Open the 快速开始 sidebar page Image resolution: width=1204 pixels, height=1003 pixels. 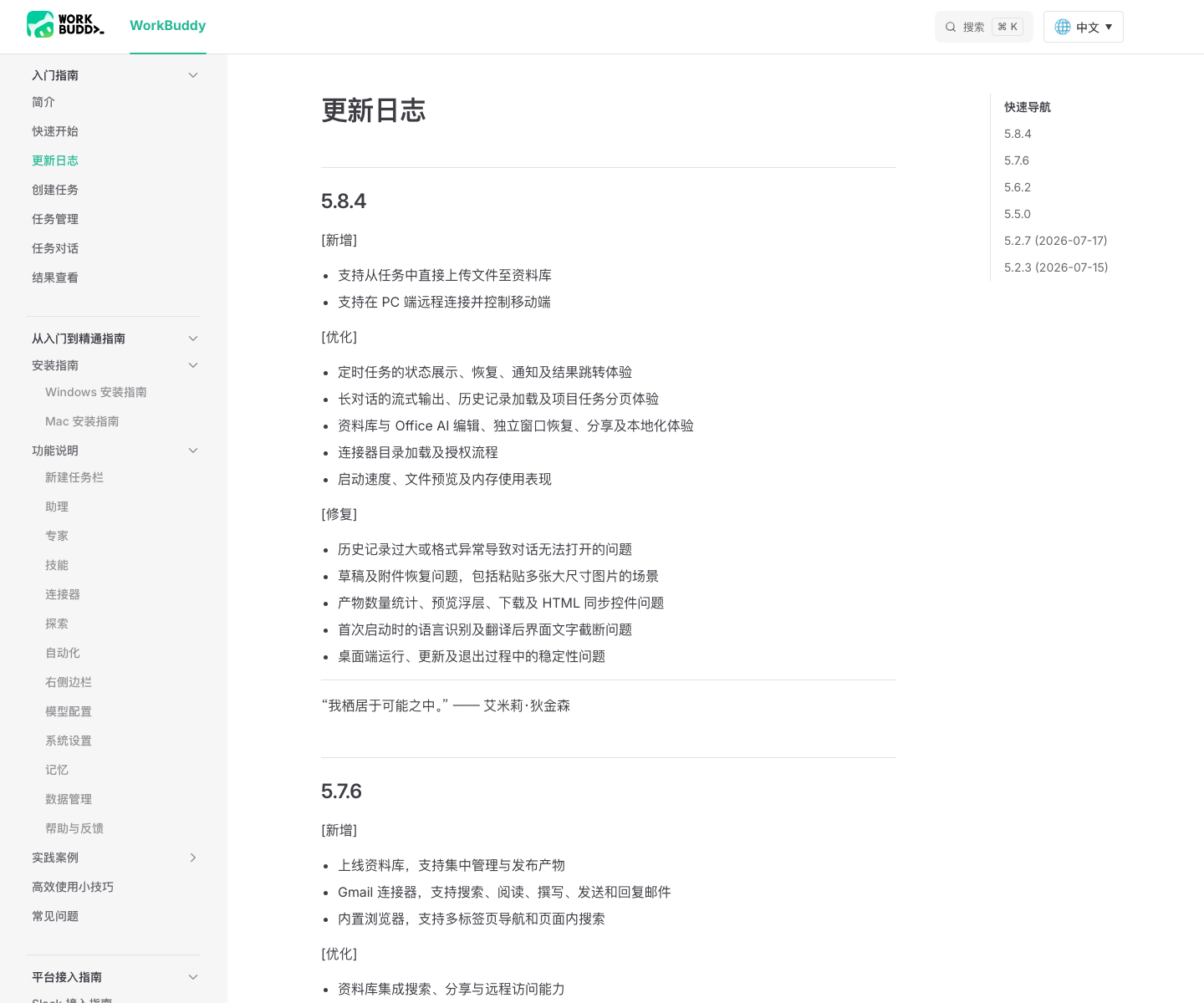tap(55, 131)
